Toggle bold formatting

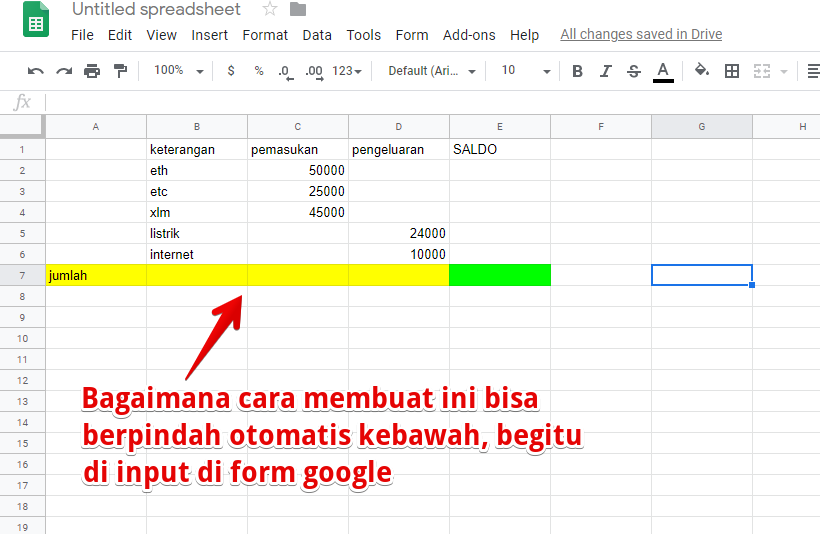coord(577,71)
